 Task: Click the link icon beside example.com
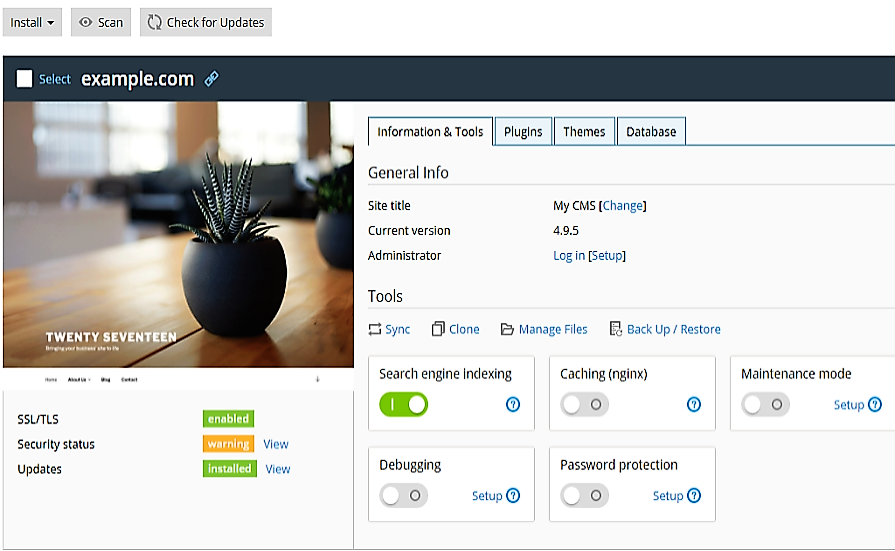pyautogui.click(x=211, y=79)
